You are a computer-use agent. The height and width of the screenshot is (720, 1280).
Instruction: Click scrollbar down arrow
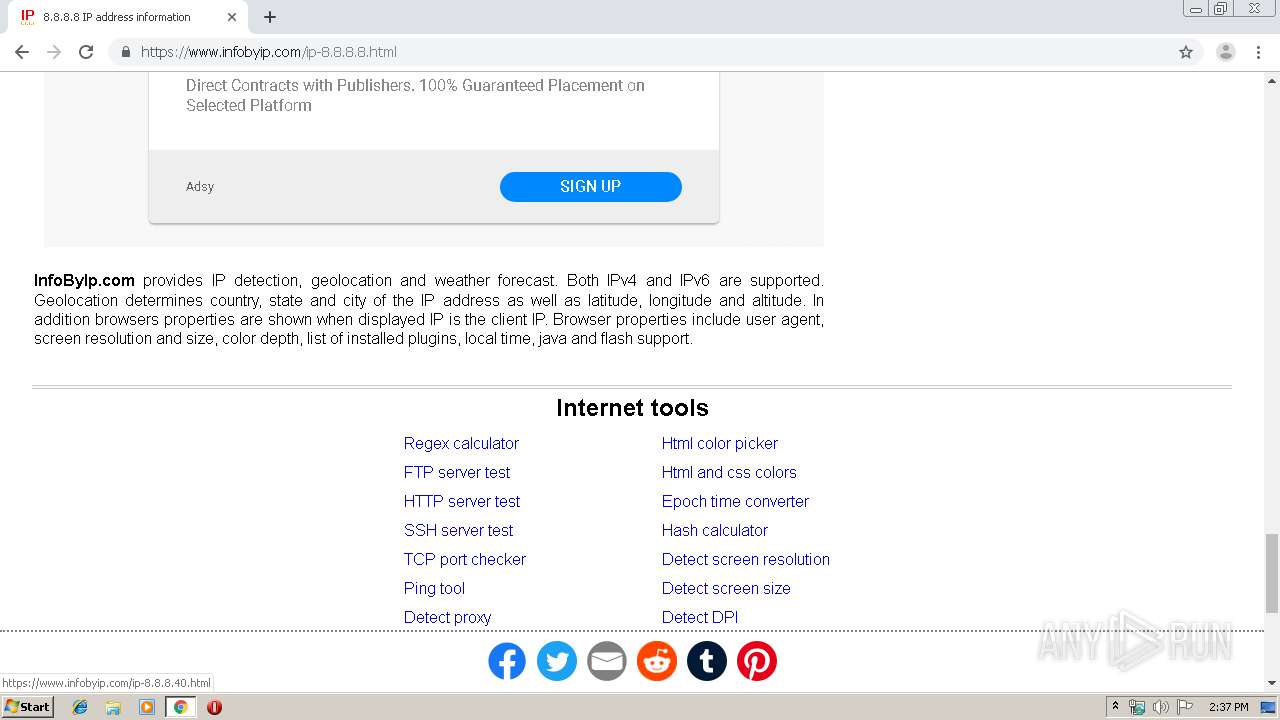(1272, 683)
